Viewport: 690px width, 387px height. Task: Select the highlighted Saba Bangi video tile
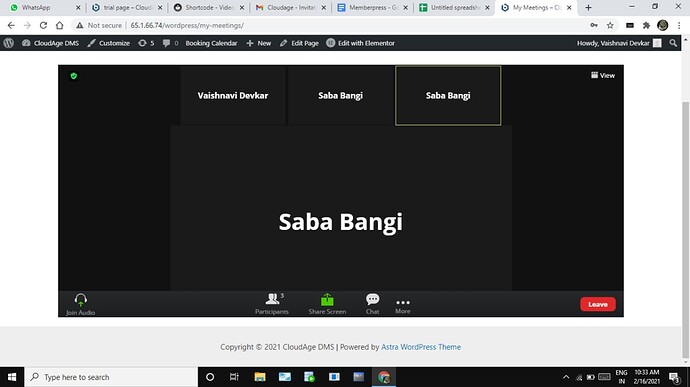(x=448, y=96)
